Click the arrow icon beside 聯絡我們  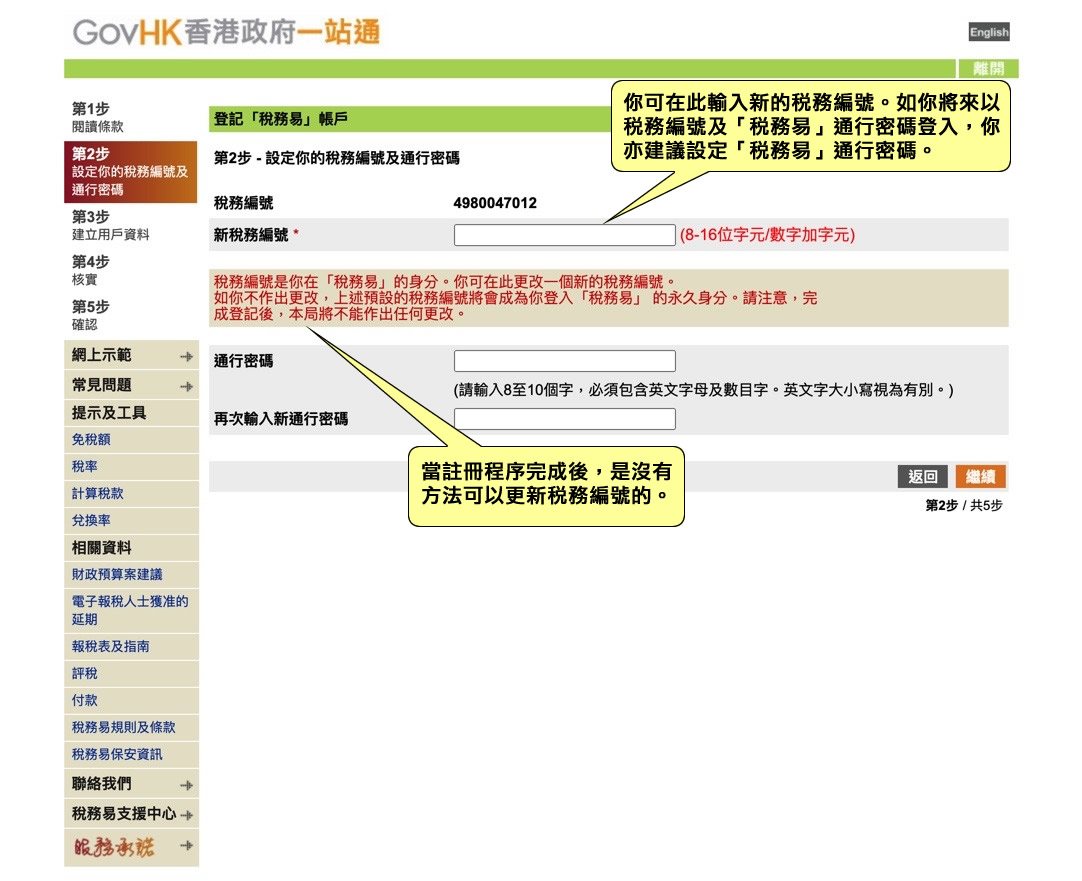(186, 785)
